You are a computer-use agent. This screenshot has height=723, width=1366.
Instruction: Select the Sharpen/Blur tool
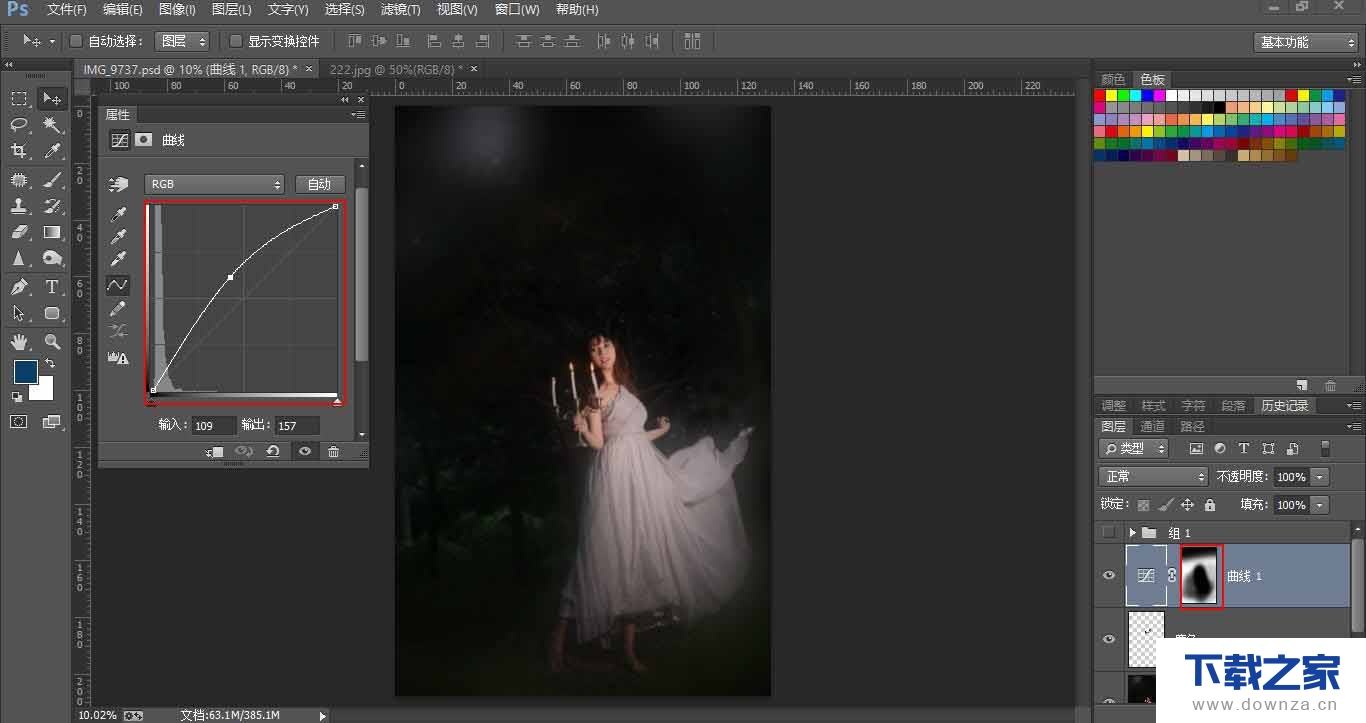[19, 258]
